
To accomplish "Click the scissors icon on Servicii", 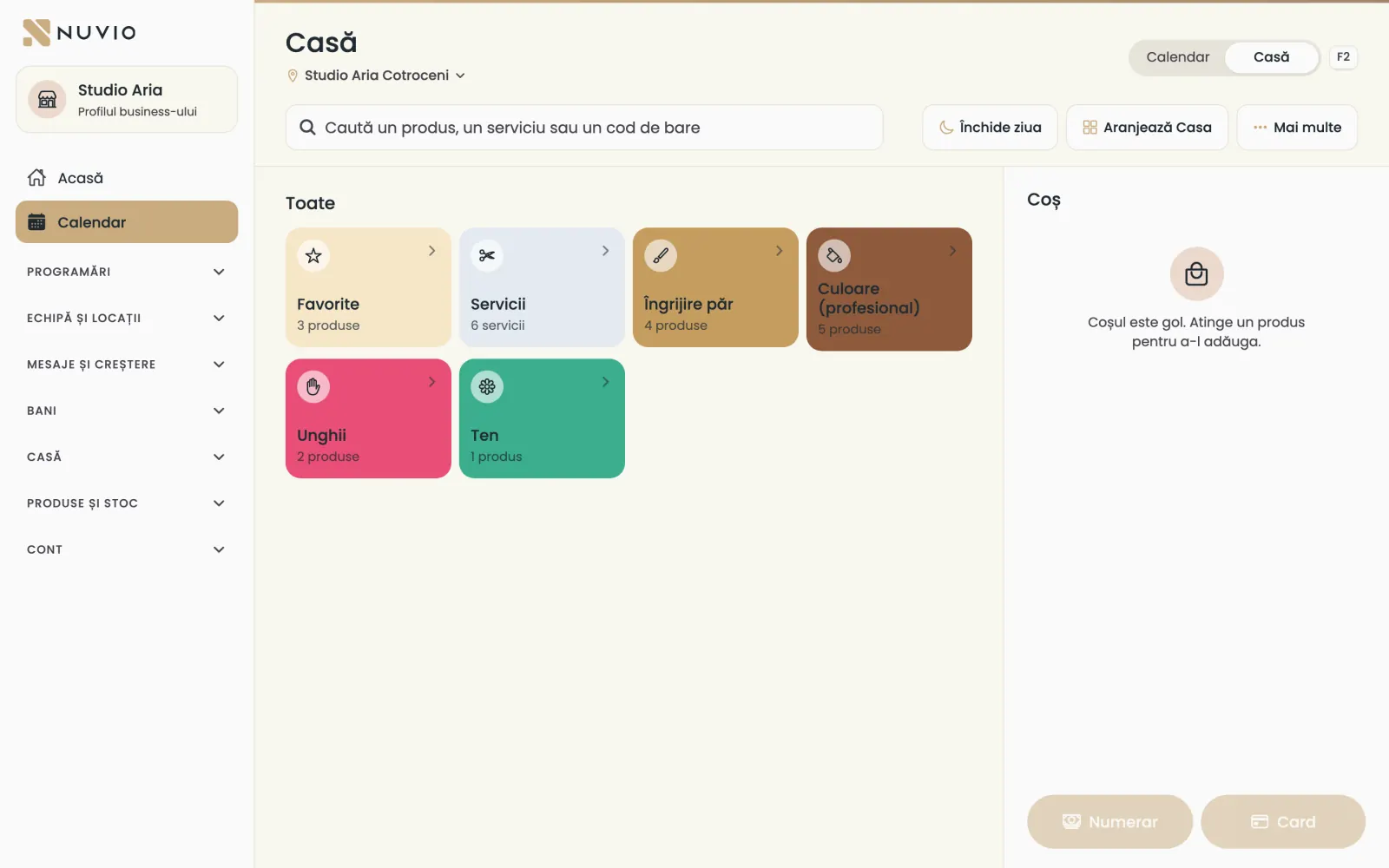I will (x=487, y=255).
